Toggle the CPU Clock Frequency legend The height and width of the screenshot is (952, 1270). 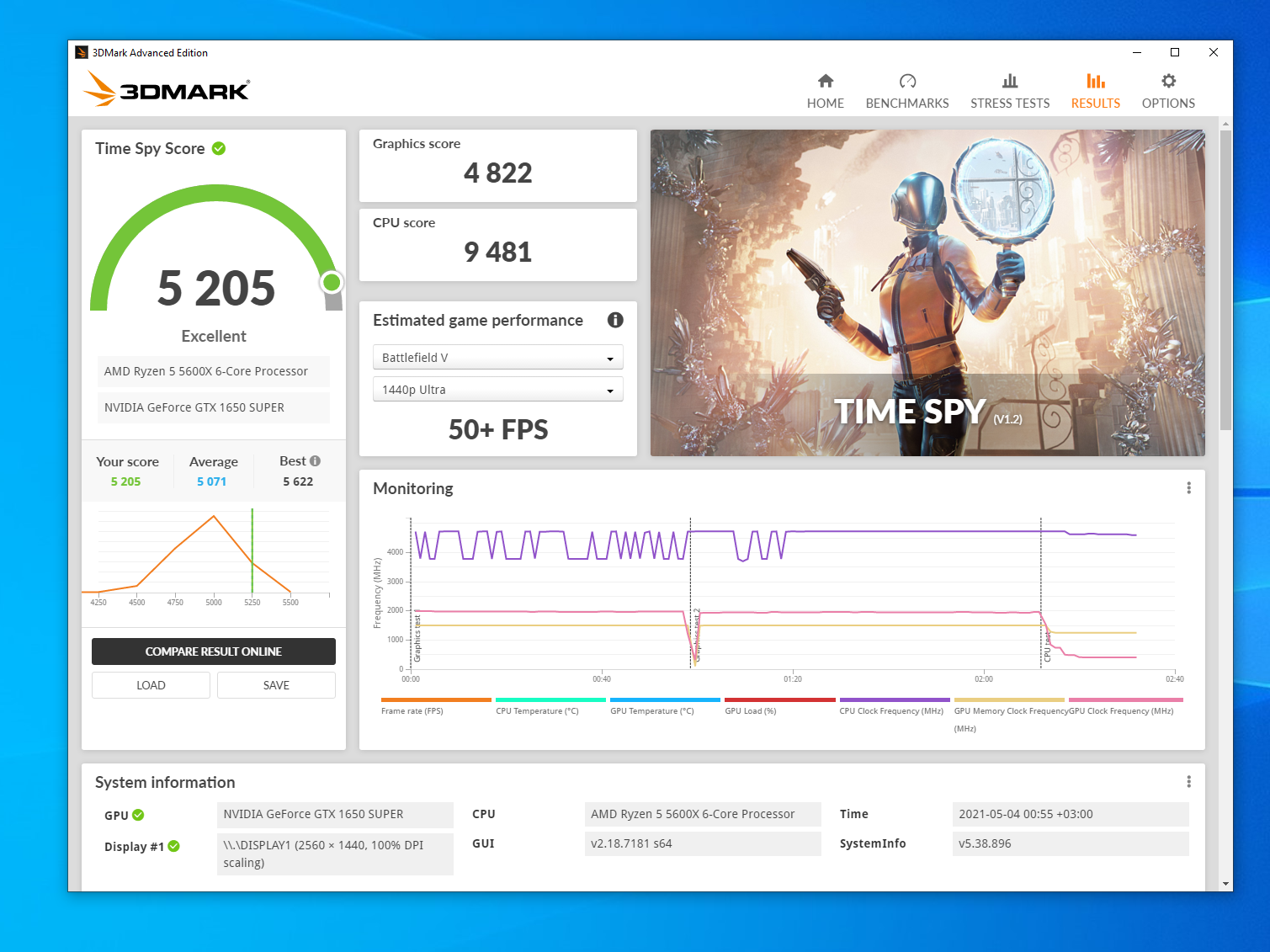coord(895,705)
